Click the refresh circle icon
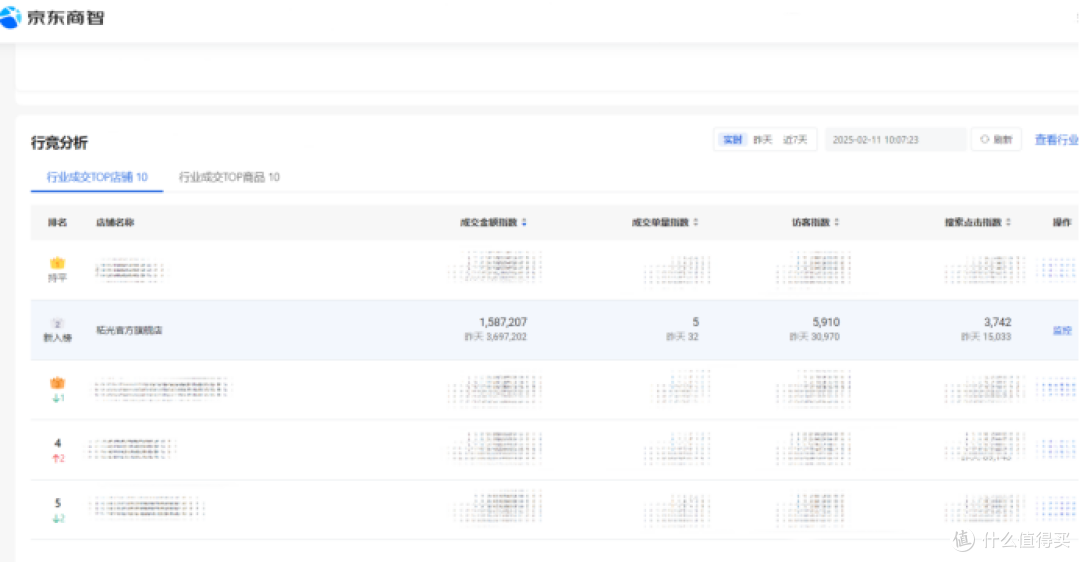The image size is (1080, 562). click(x=984, y=139)
